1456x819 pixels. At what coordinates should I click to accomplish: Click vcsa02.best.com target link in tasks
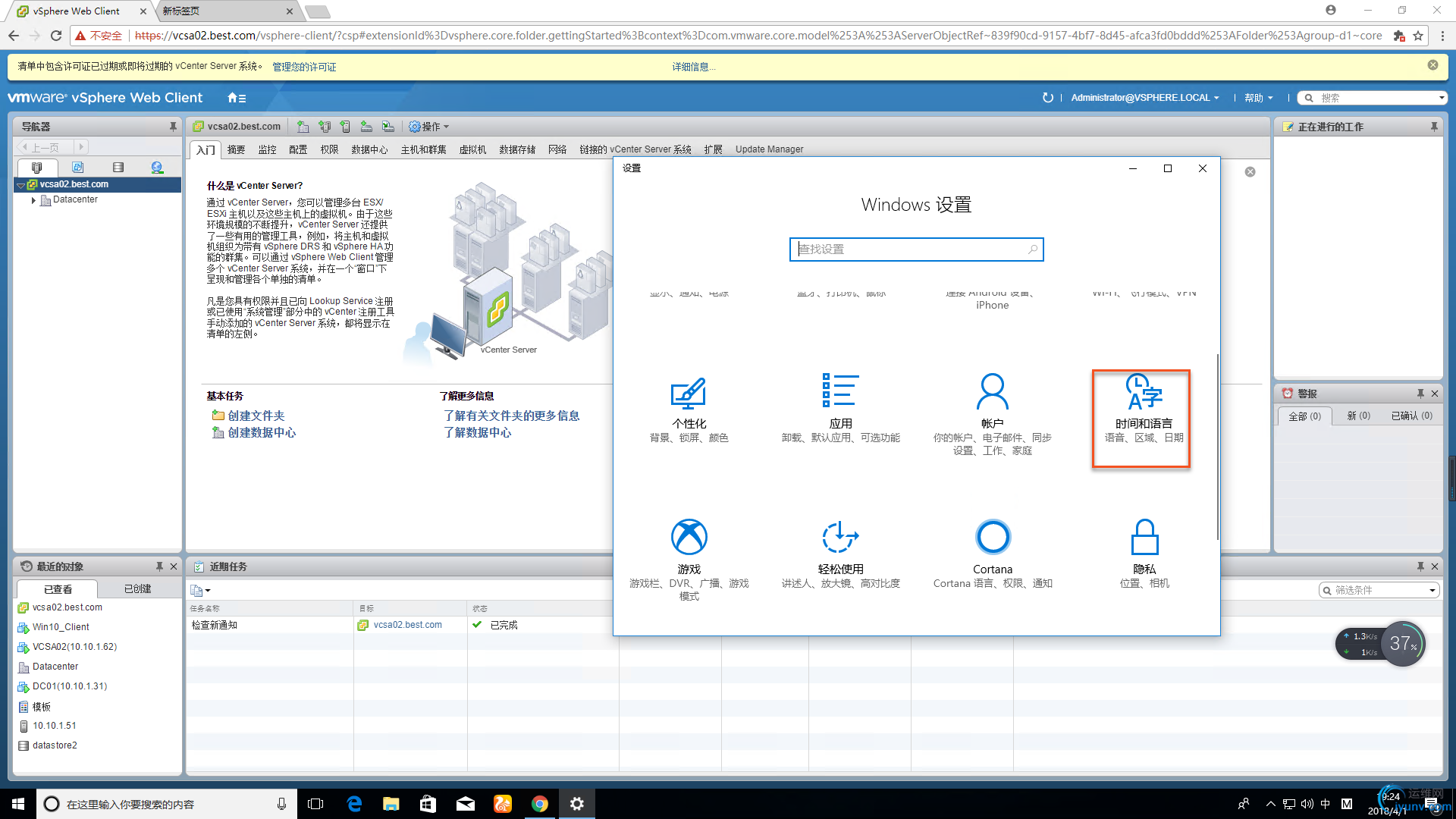[x=407, y=625]
